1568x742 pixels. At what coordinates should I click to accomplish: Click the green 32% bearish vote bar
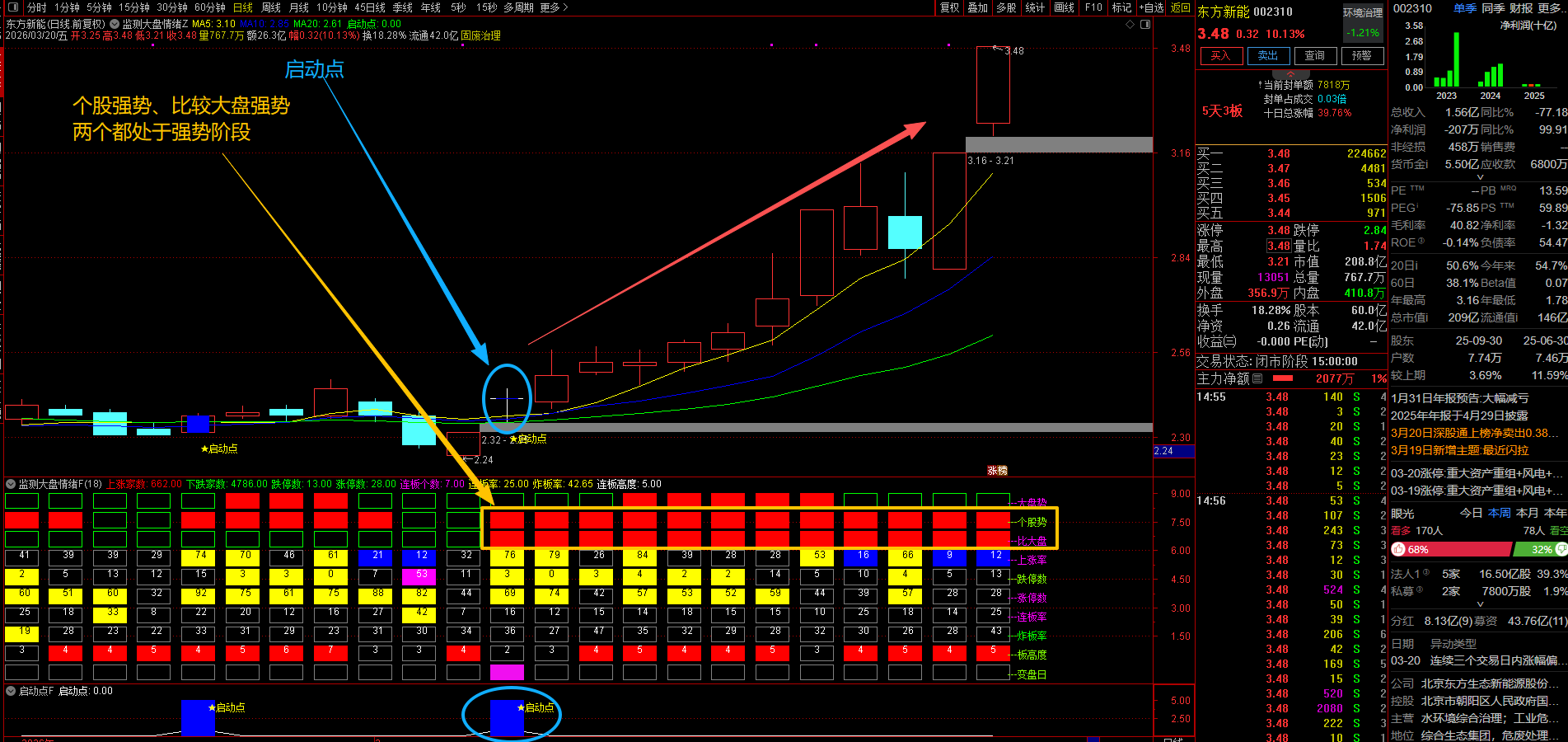pos(1541,549)
